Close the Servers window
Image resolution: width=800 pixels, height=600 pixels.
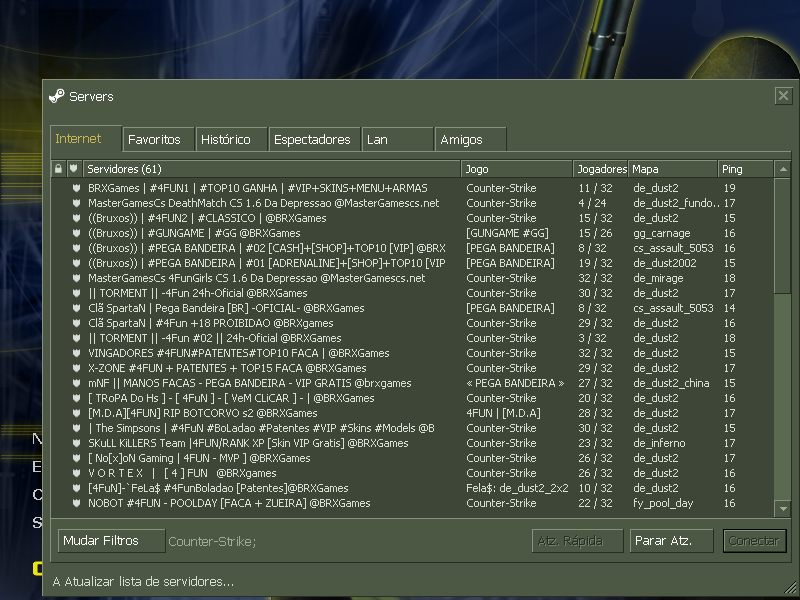pyautogui.click(x=783, y=95)
